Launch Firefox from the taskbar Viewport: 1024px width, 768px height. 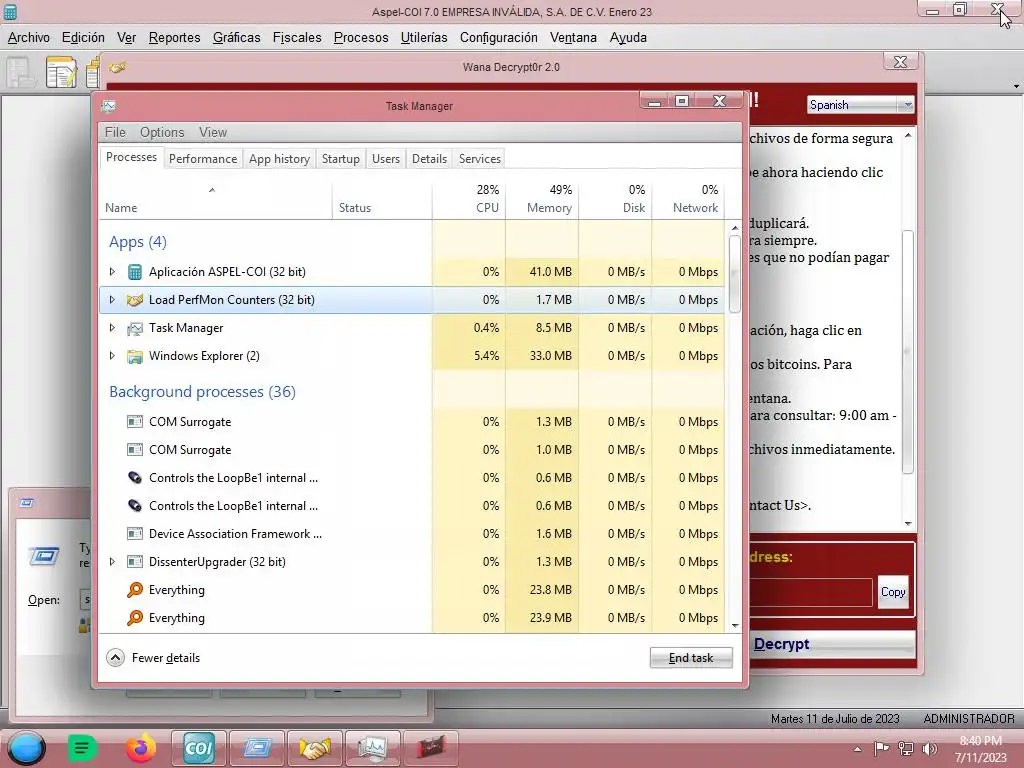(140, 748)
